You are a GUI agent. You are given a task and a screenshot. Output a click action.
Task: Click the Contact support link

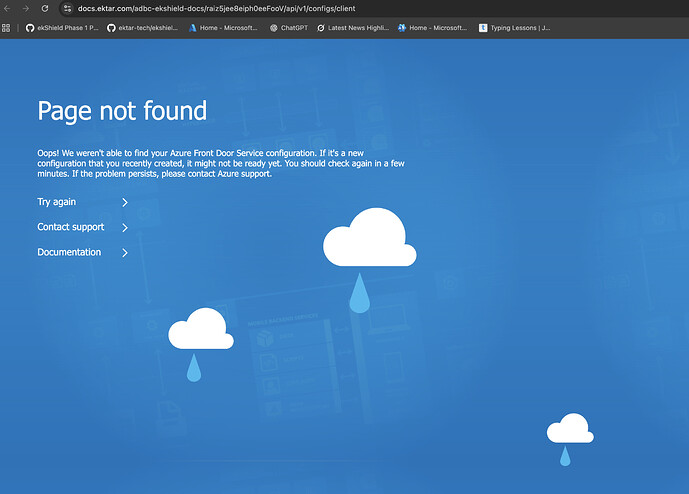coord(70,227)
